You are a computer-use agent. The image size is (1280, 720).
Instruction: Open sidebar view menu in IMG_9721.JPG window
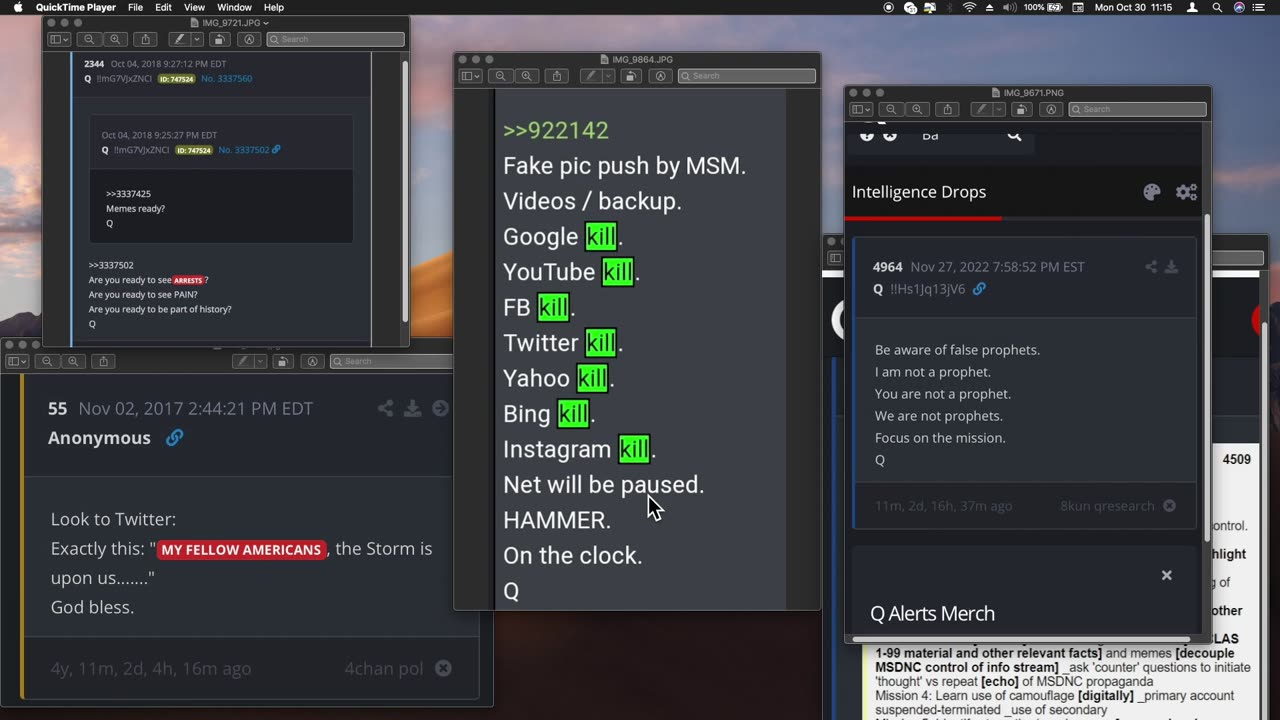coord(59,39)
